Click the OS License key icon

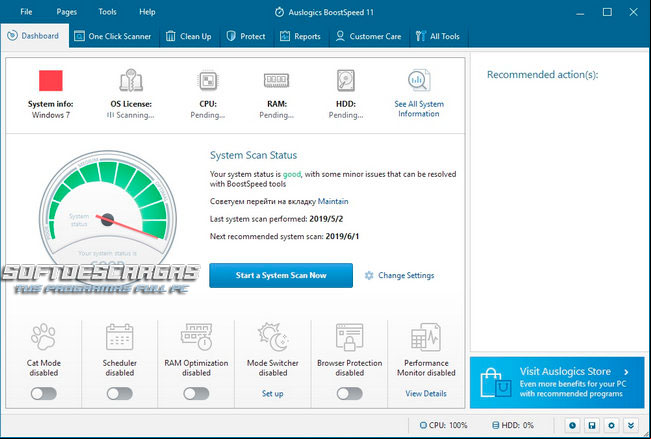(x=131, y=80)
